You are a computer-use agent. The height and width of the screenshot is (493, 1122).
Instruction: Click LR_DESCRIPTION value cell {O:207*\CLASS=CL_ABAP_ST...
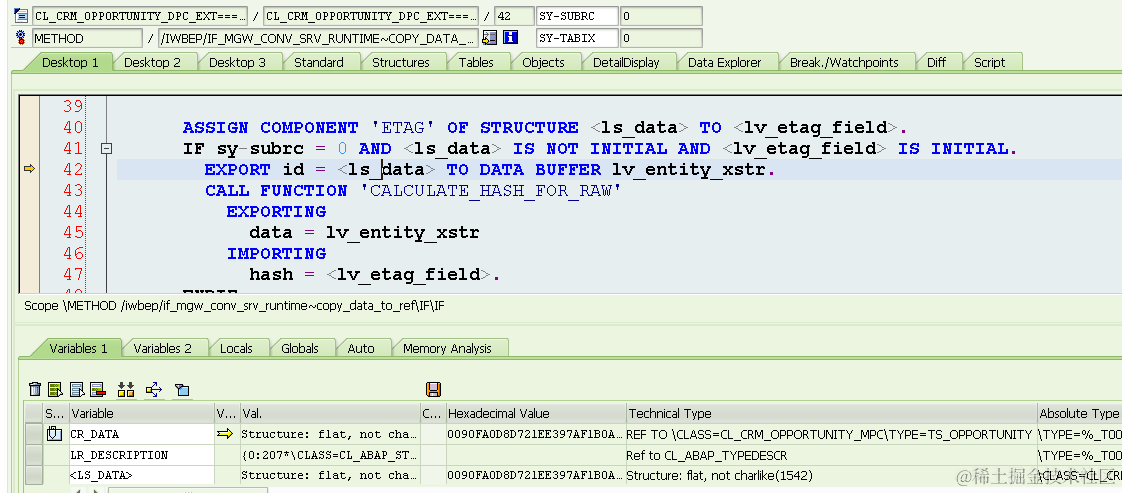(x=330, y=455)
